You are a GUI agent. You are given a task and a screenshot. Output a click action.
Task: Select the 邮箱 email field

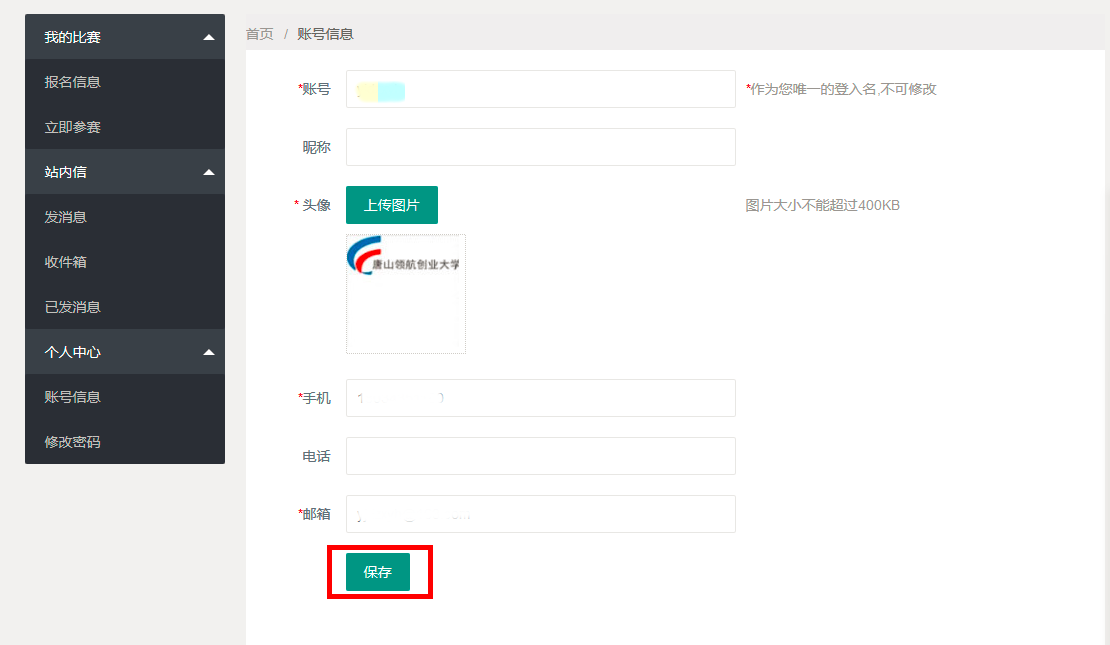(x=540, y=514)
